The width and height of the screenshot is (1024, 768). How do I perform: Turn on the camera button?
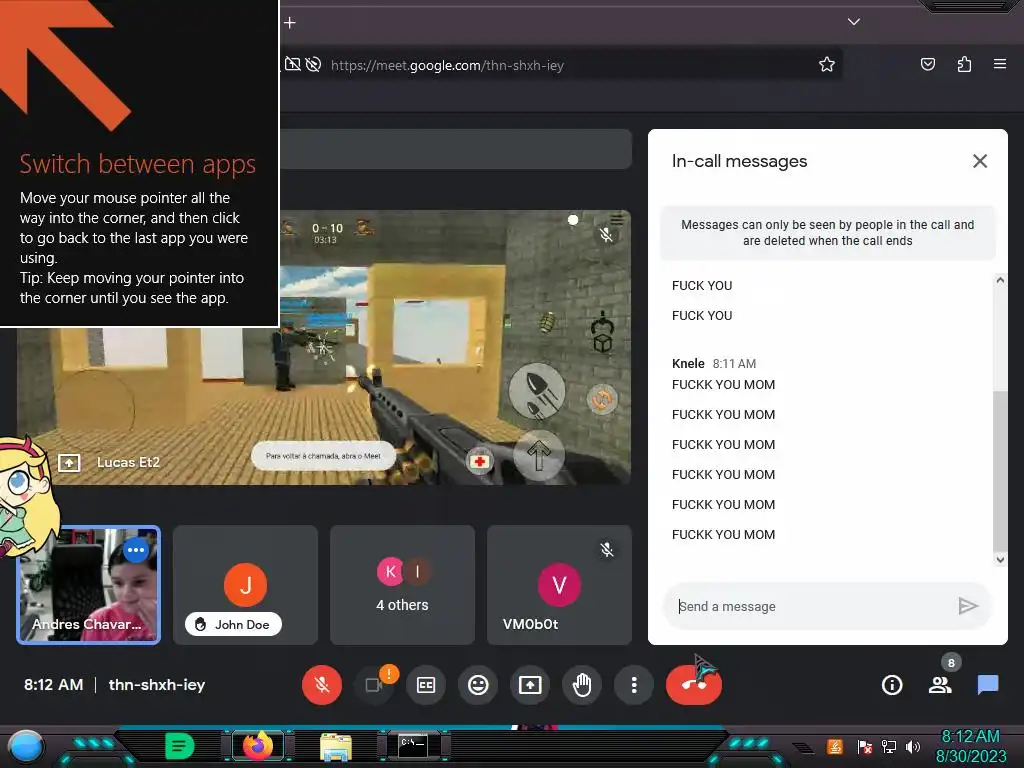374,684
